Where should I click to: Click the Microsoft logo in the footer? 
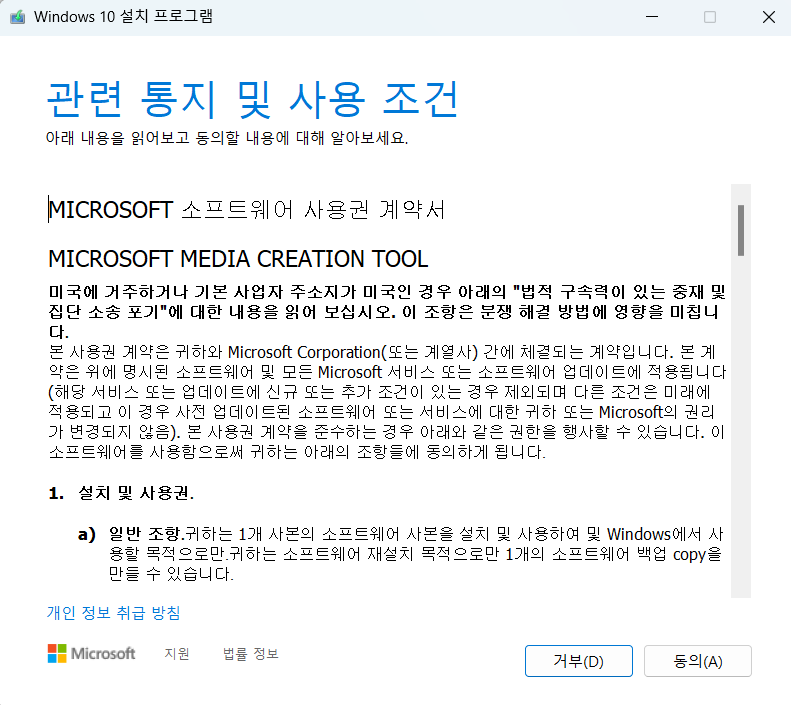tap(91, 654)
